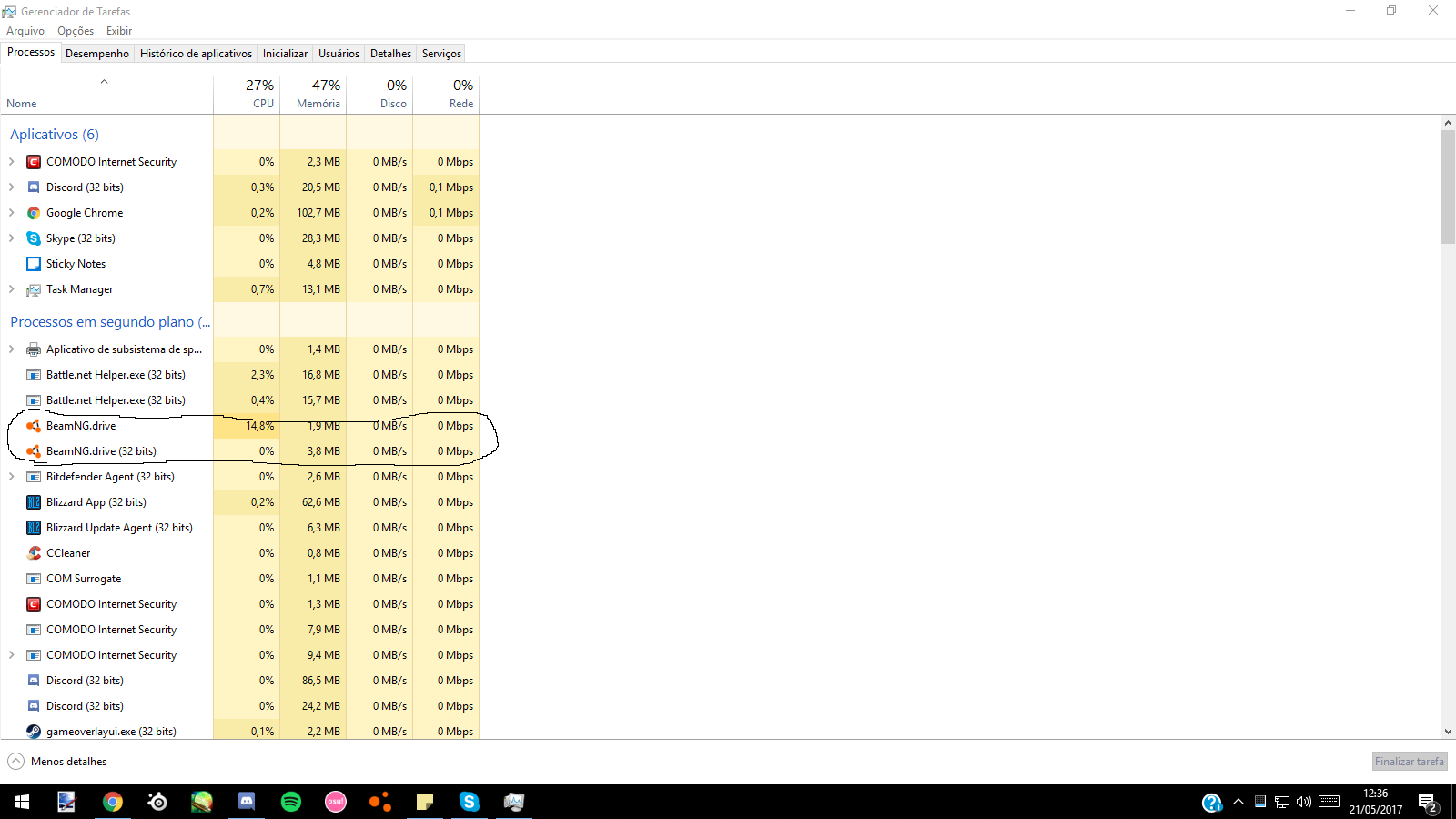Click the Blizzard Update Agent icon
Screen dimensions: 1456x819
34,528
